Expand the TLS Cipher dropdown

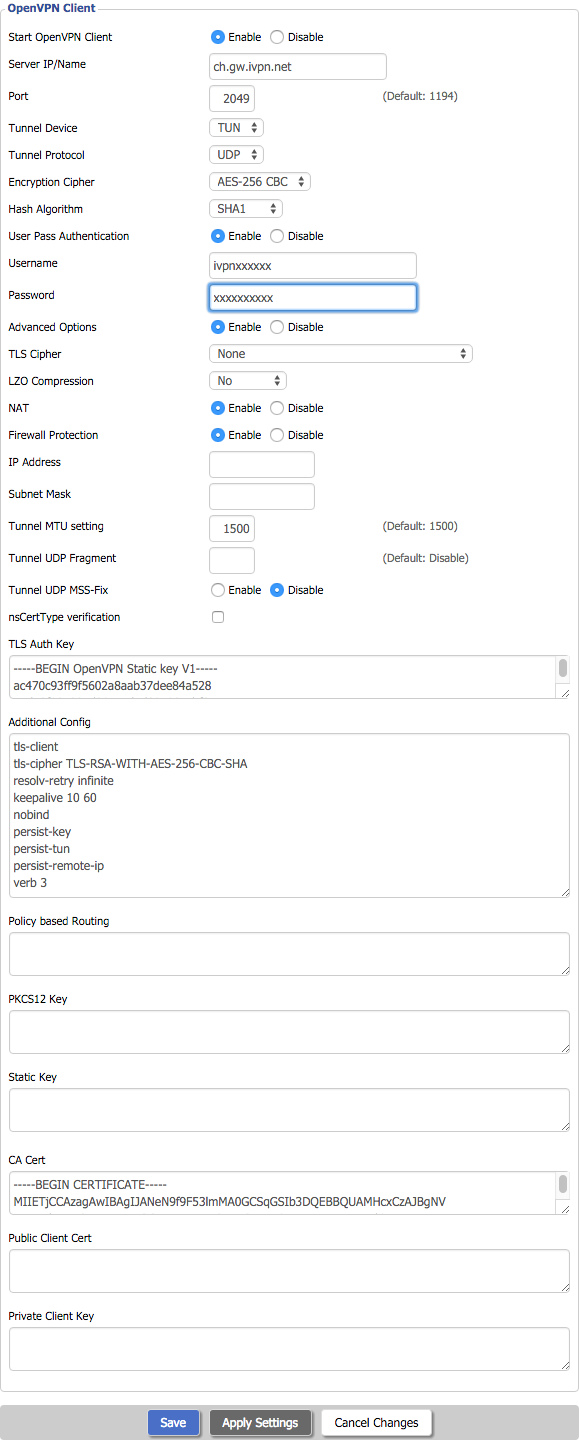point(341,354)
